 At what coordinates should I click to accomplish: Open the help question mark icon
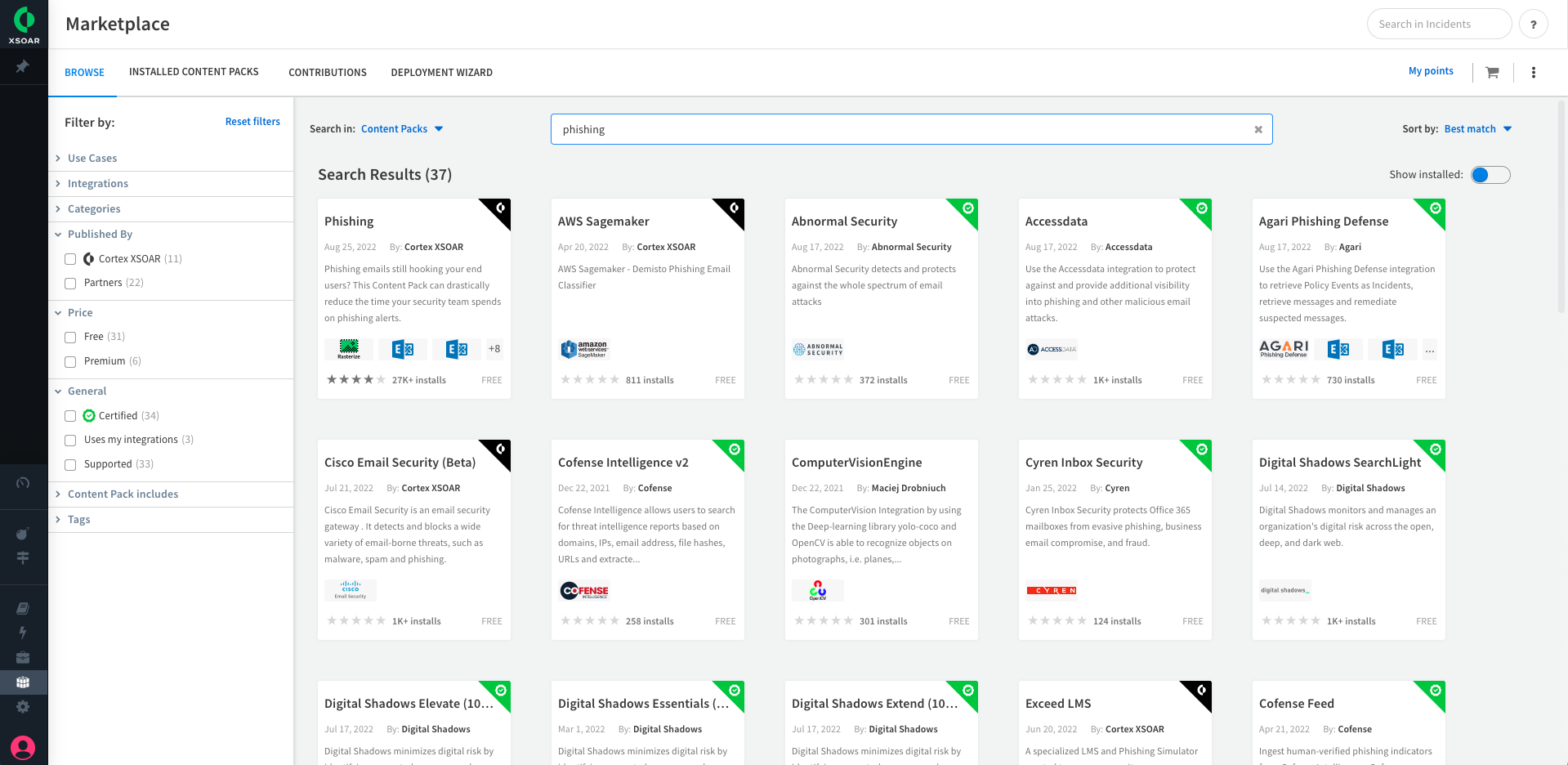[1534, 25]
